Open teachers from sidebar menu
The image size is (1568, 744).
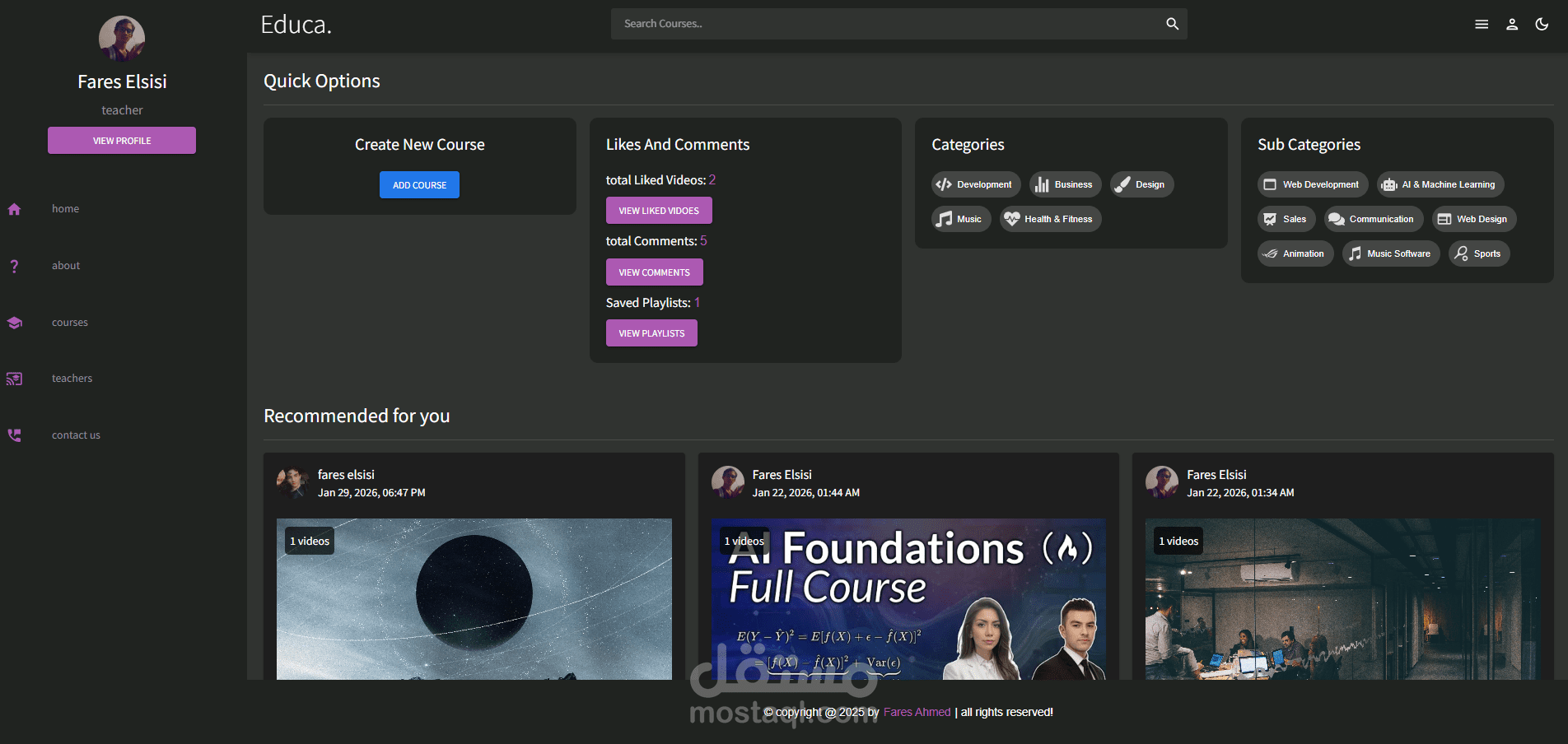[72, 379]
